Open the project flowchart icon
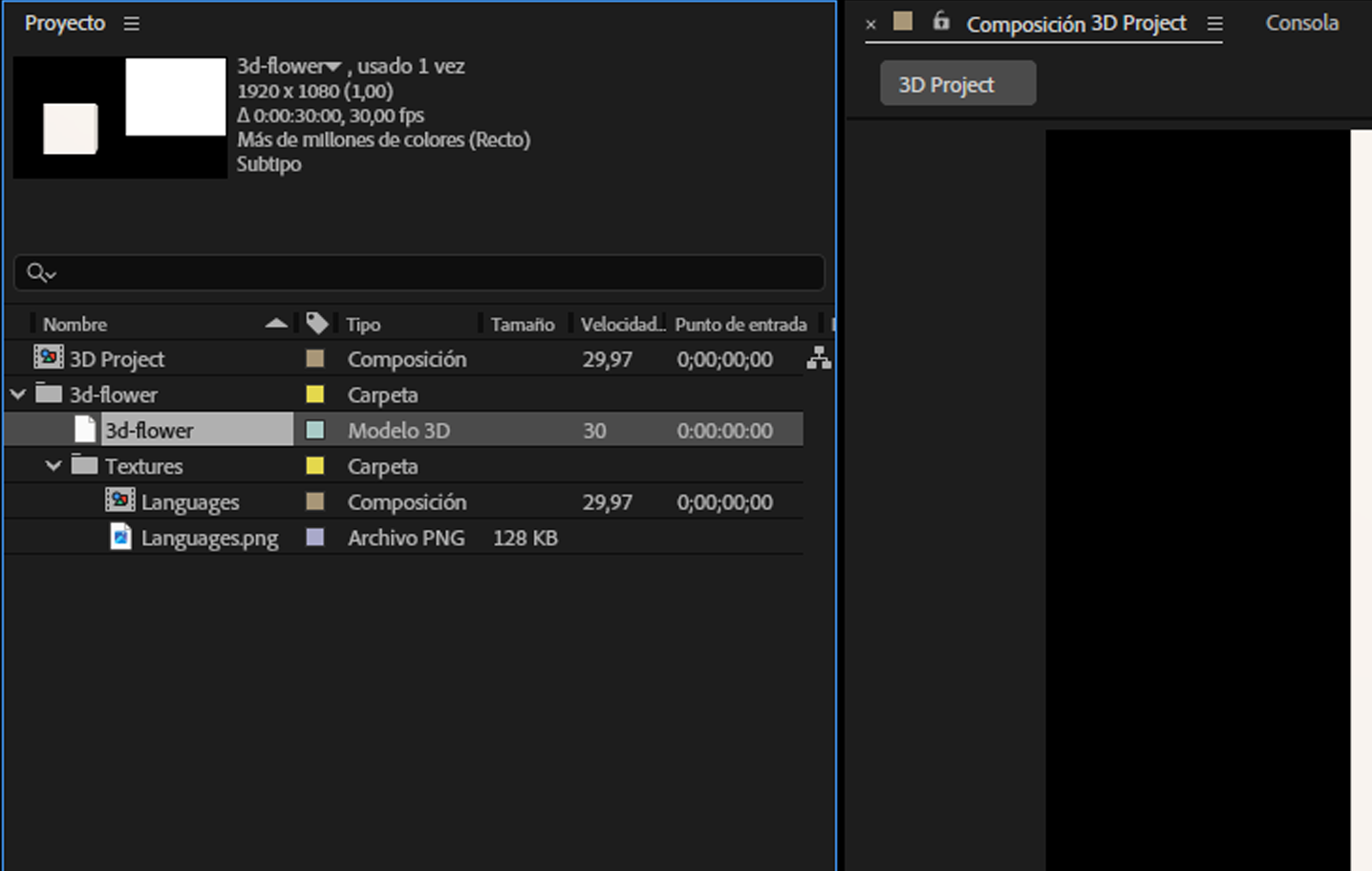 [x=819, y=358]
